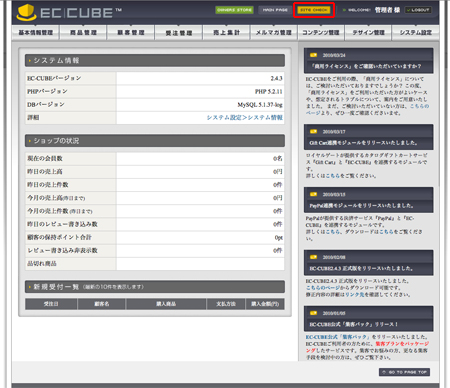Click yellow icon beside date 2010/02/08
450x388 pixels.
point(313,257)
